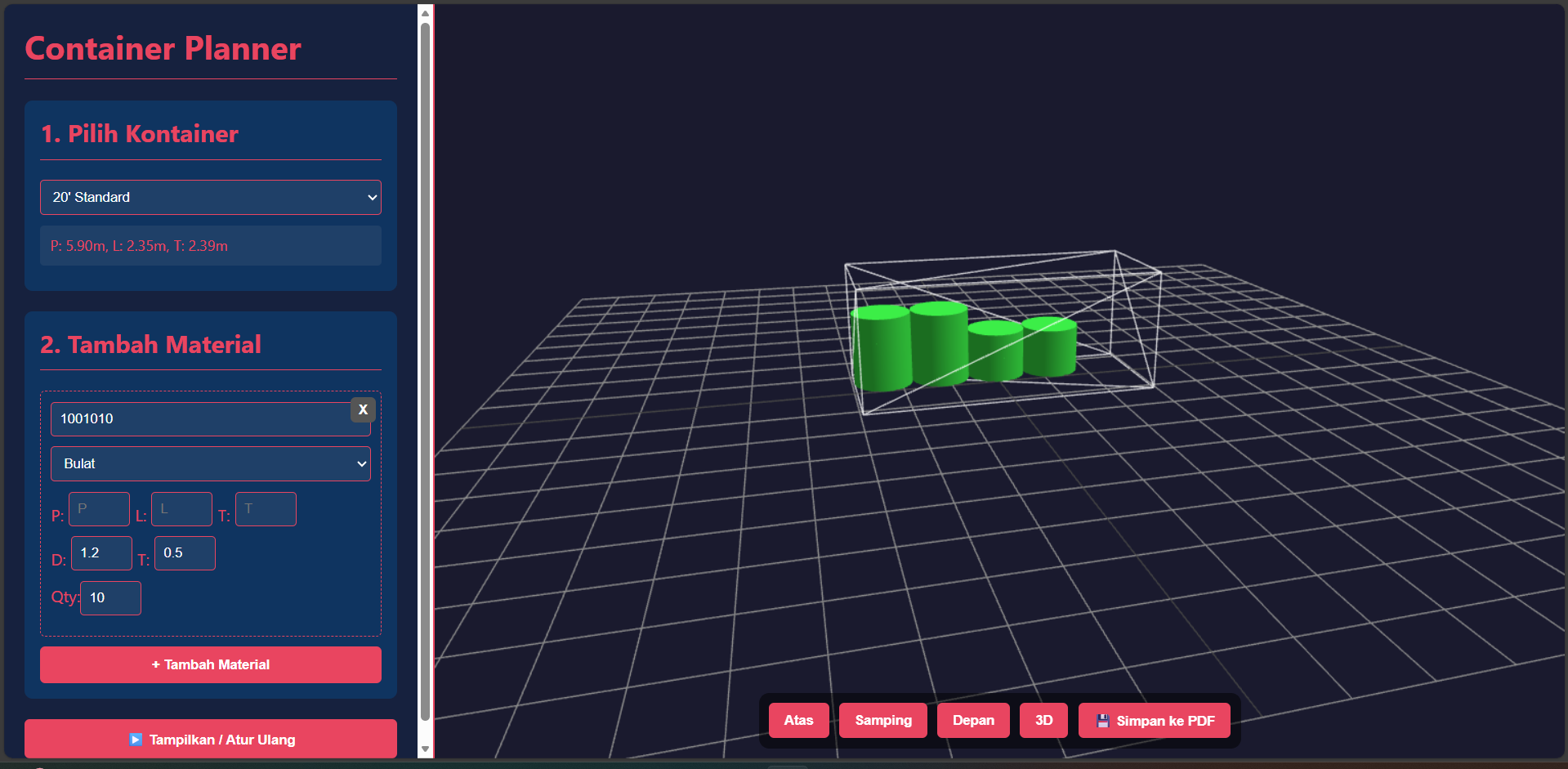
Task: Switch to the Atas view
Action: (798, 720)
